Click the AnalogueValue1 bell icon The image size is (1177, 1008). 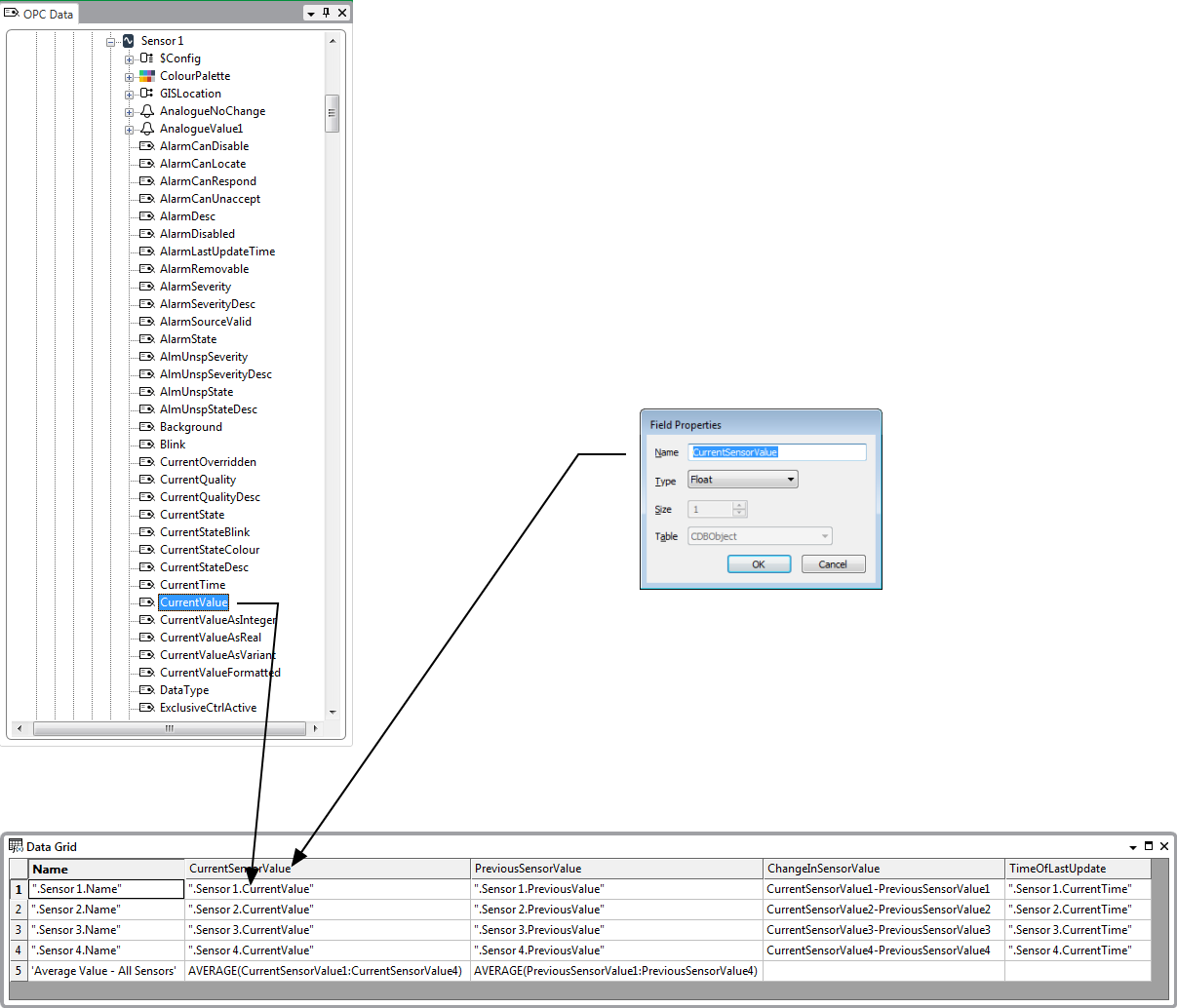tap(147, 129)
